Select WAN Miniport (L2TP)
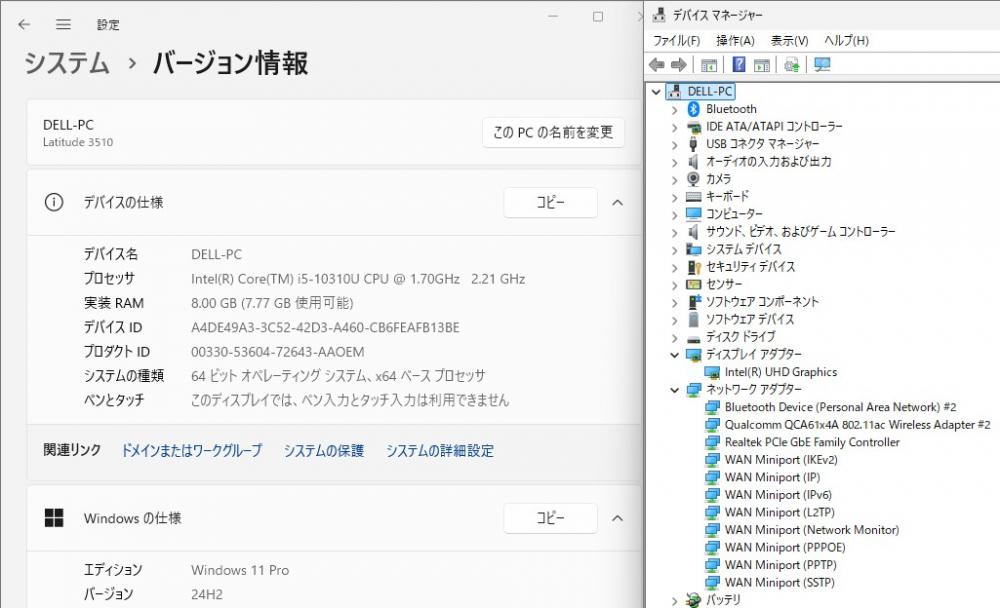The width and height of the screenshot is (1000, 608). [779, 512]
